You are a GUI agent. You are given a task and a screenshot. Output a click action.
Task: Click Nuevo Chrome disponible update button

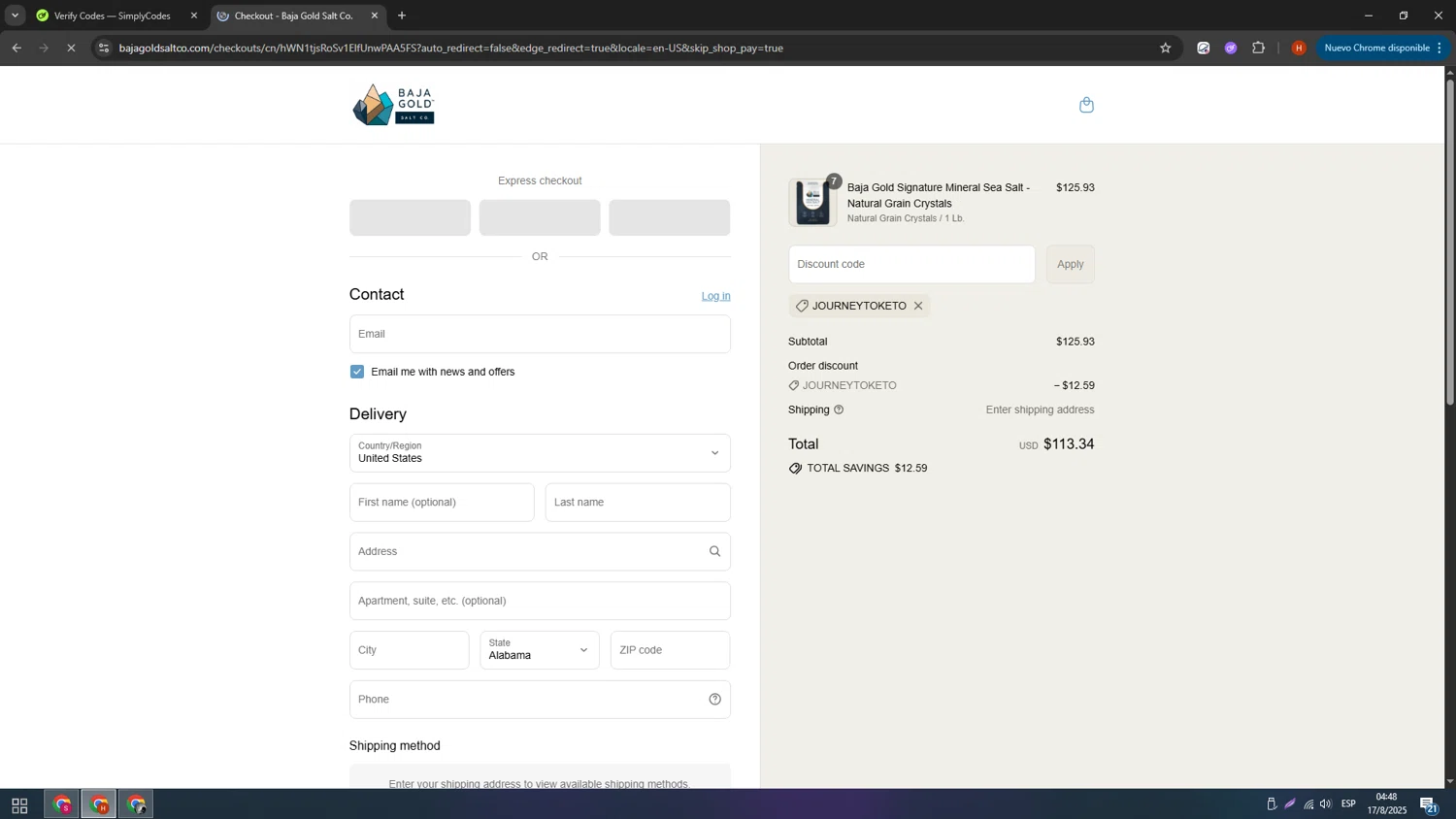1383,48
